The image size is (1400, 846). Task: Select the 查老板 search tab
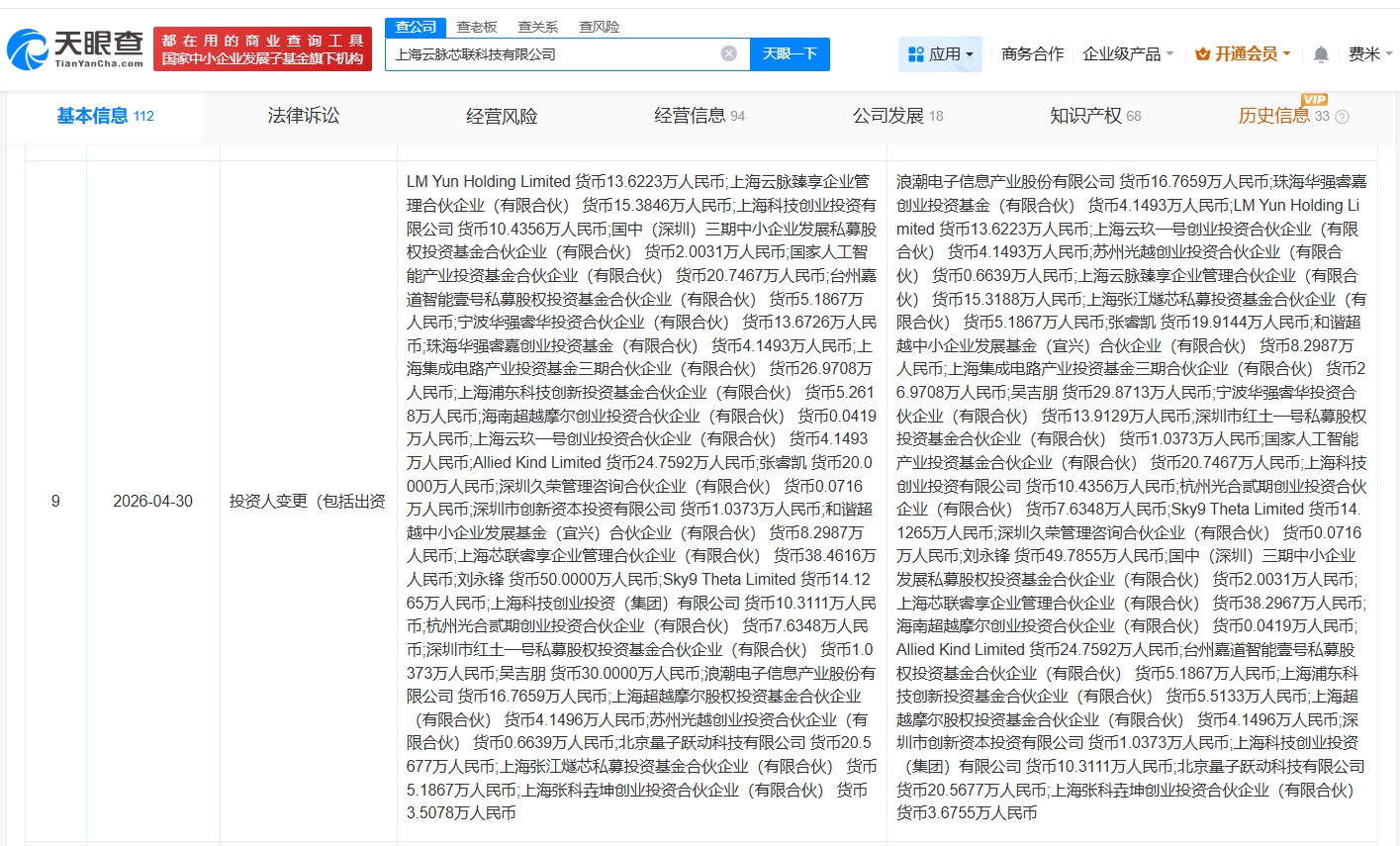[477, 27]
